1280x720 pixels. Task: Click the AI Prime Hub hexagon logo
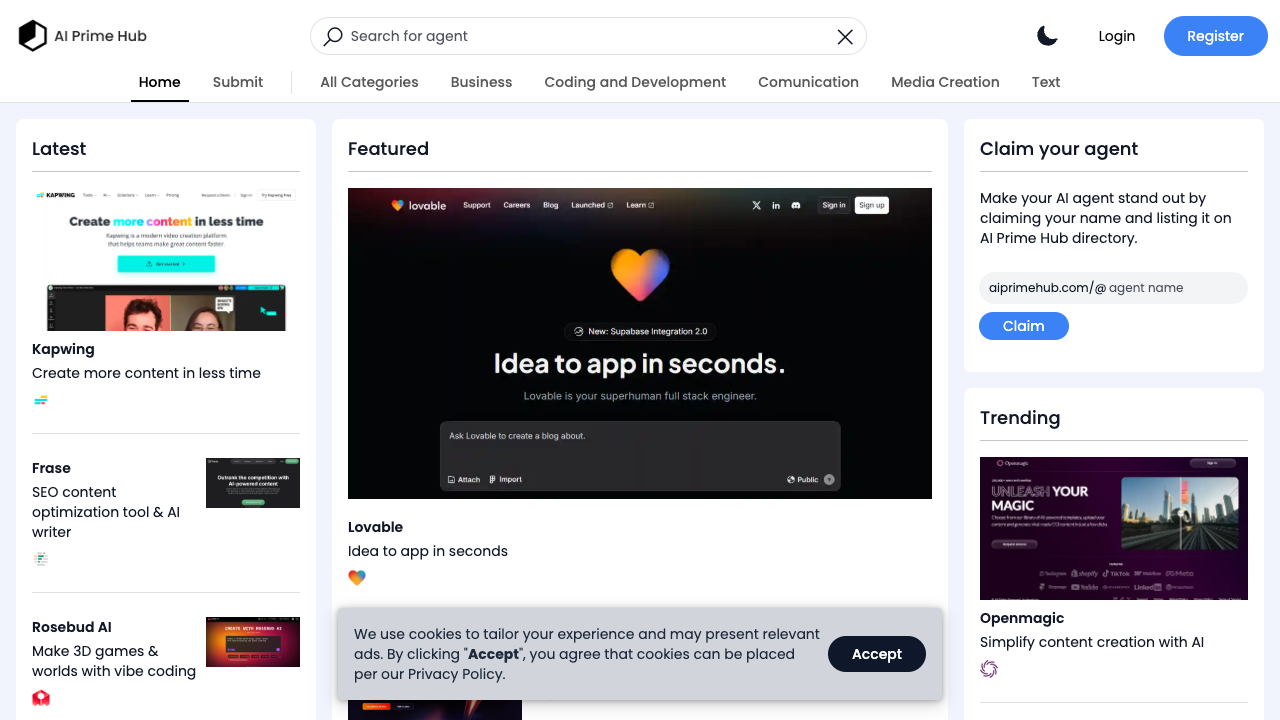click(31, 35)
